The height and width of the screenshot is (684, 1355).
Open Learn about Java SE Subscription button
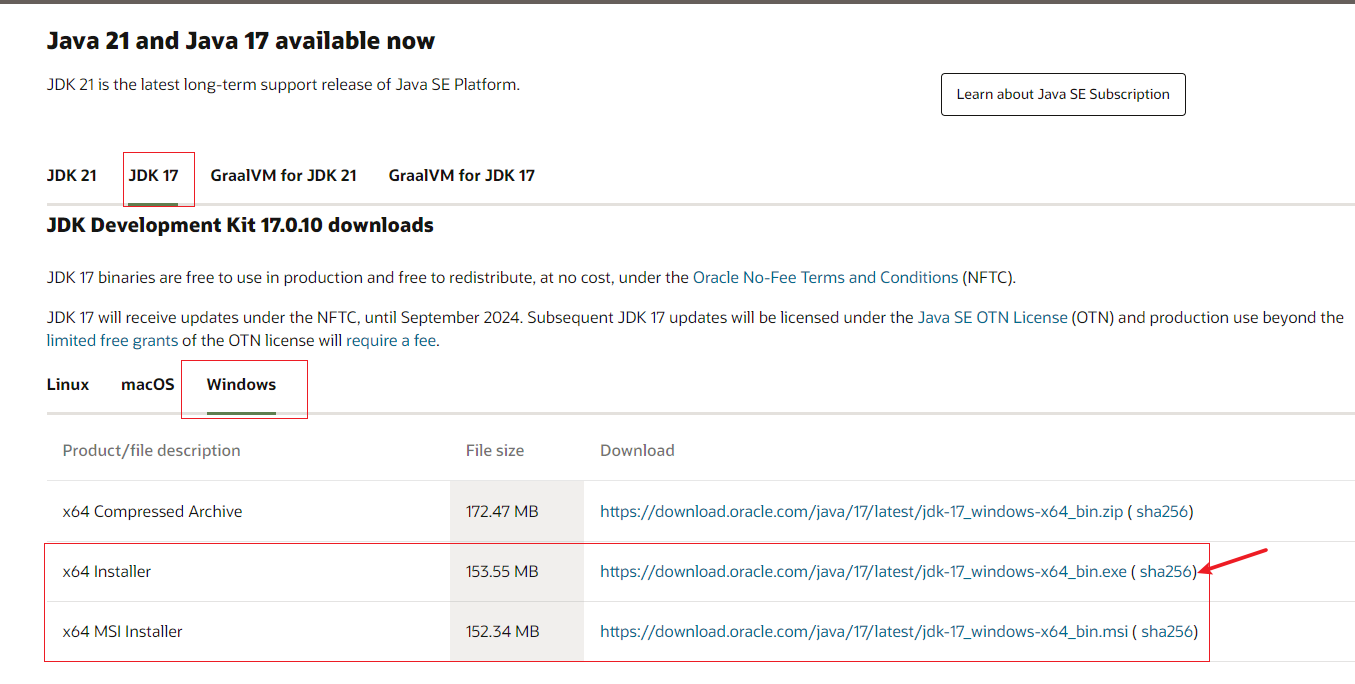(x=1063, y=94)
